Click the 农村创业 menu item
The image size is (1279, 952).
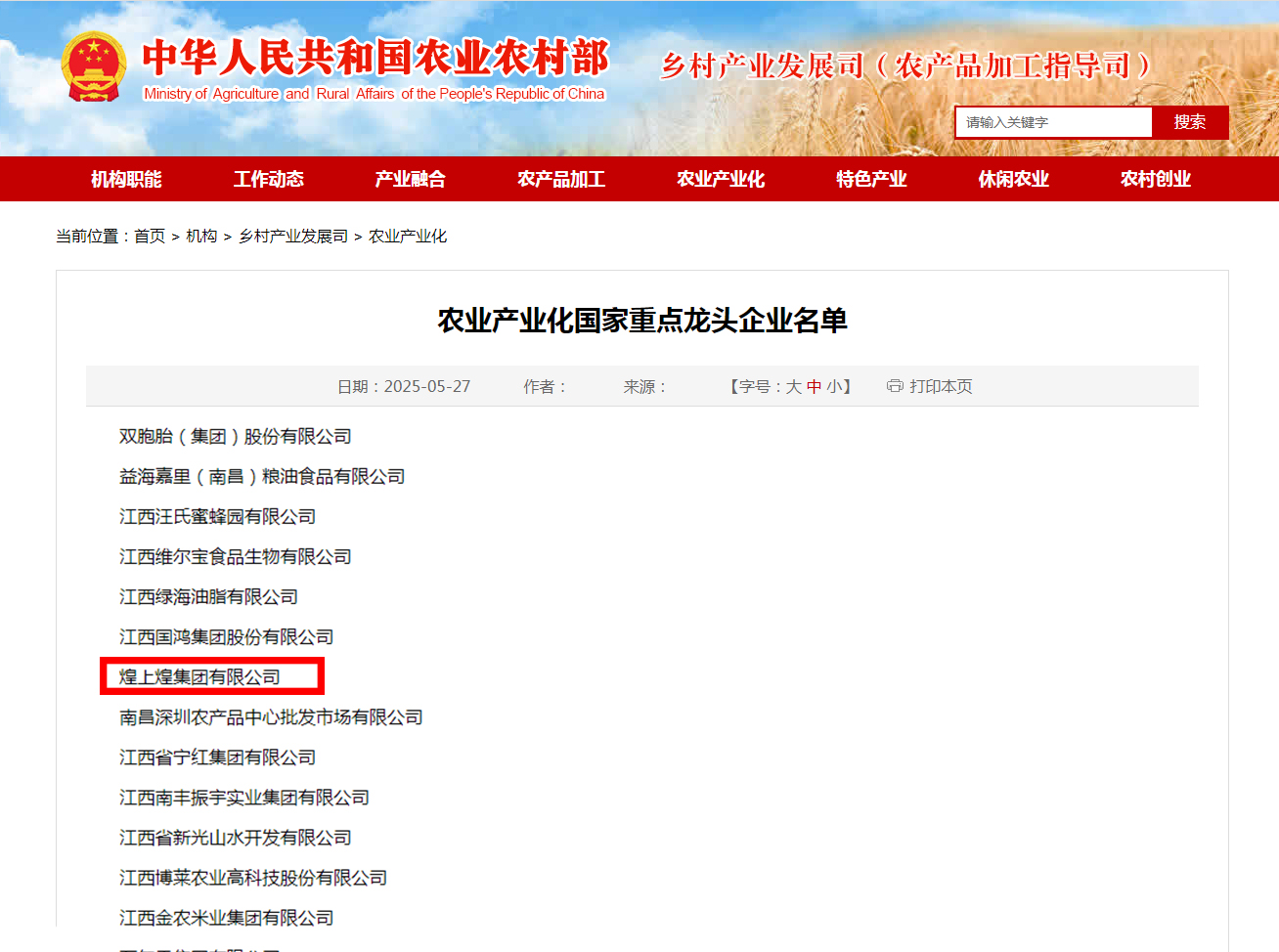(x=1156, y=179)
